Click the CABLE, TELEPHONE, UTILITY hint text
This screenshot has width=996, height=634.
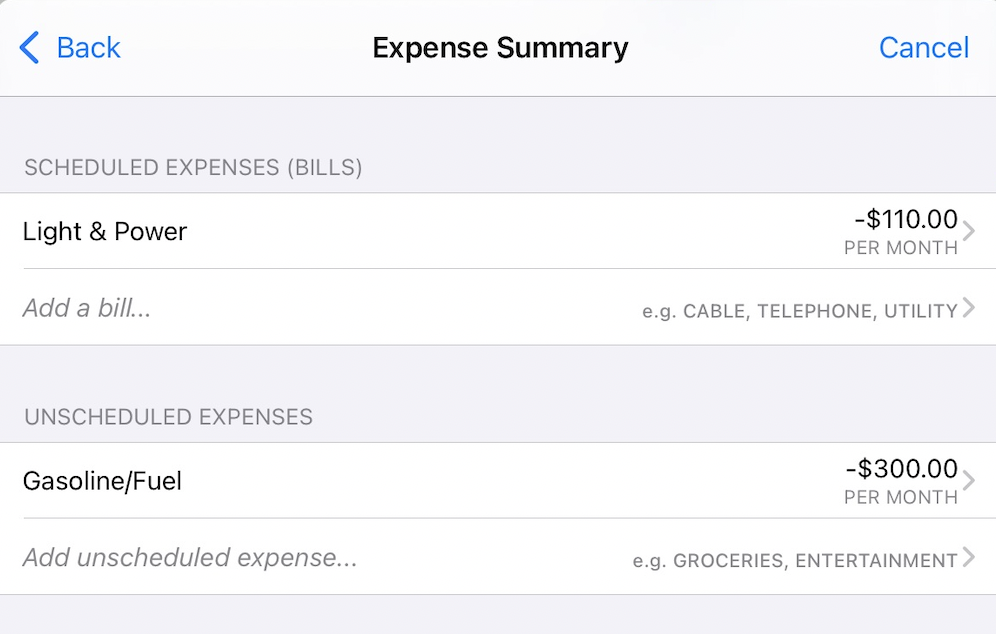(x=800, y=311)
